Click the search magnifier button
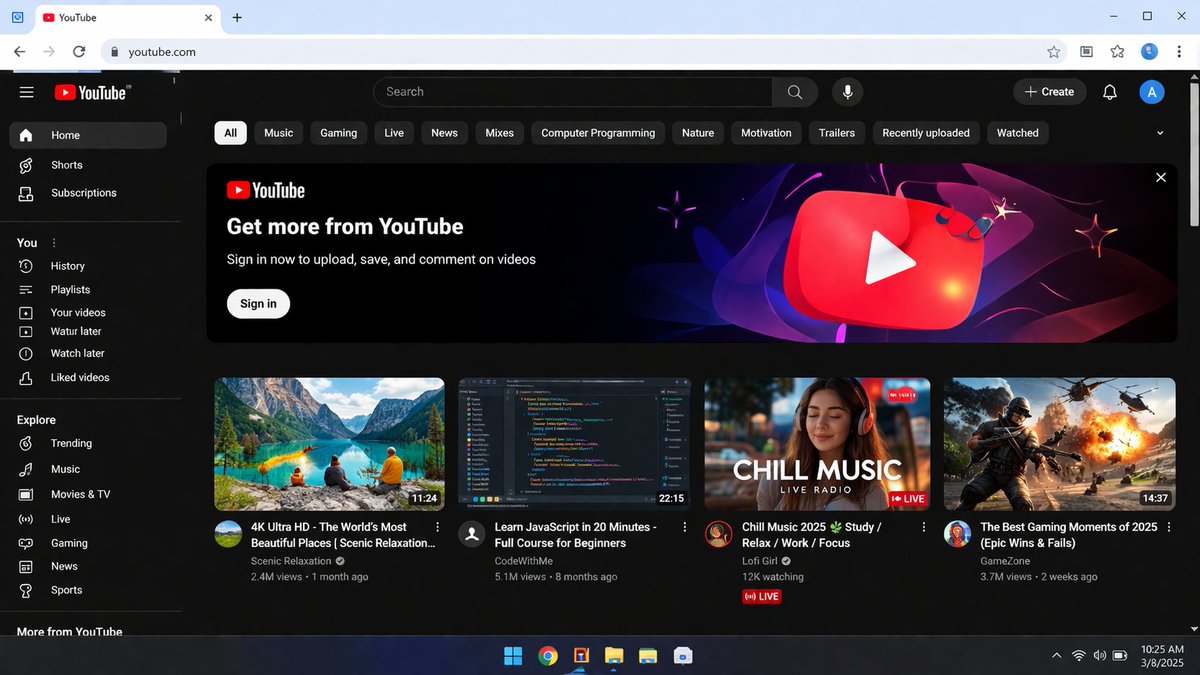Screen dimensions: 1200x675 click(x=795, y=92)
